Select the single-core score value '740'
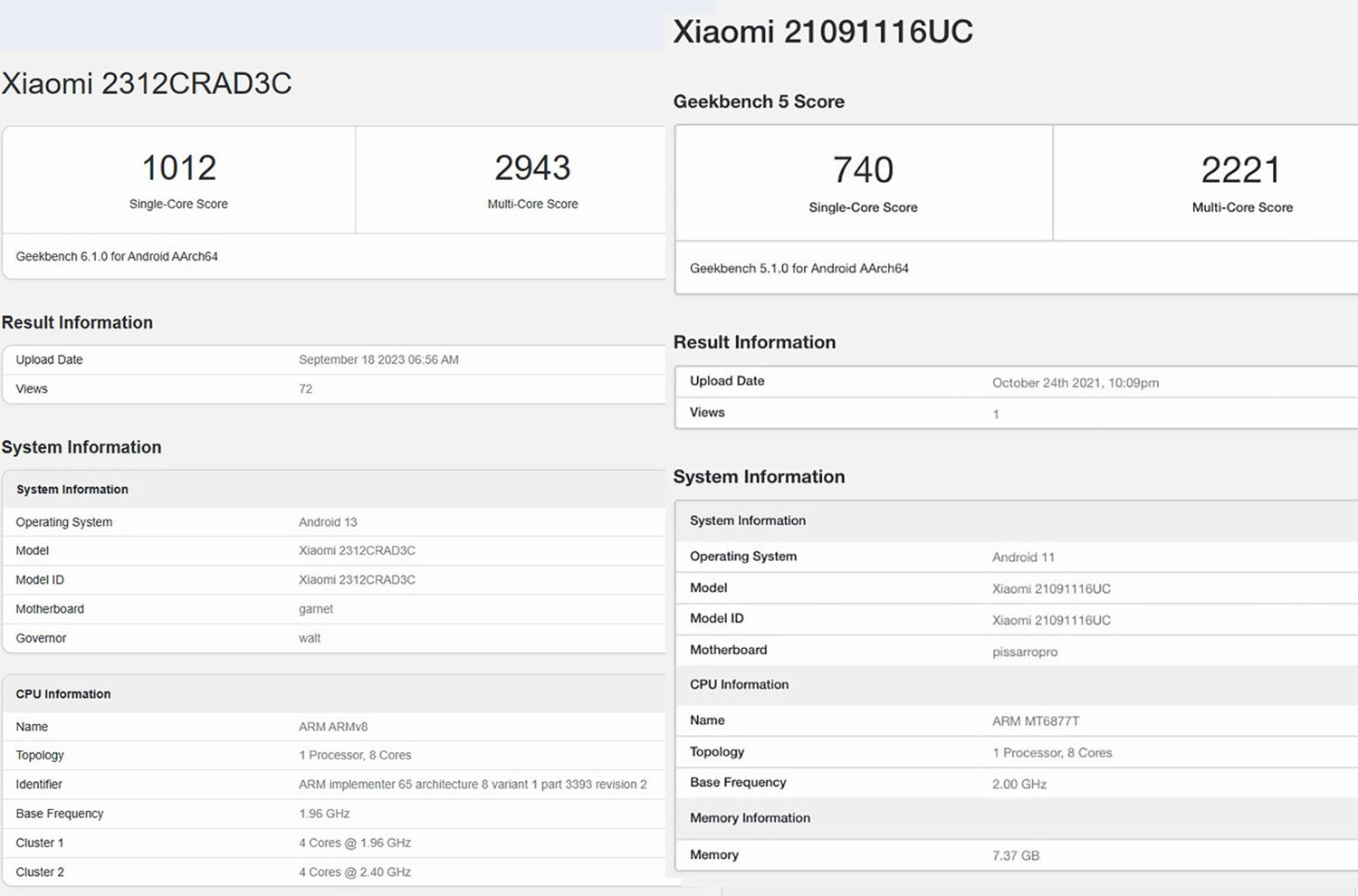Screen dimensions: 1358x896 point(863,170)
